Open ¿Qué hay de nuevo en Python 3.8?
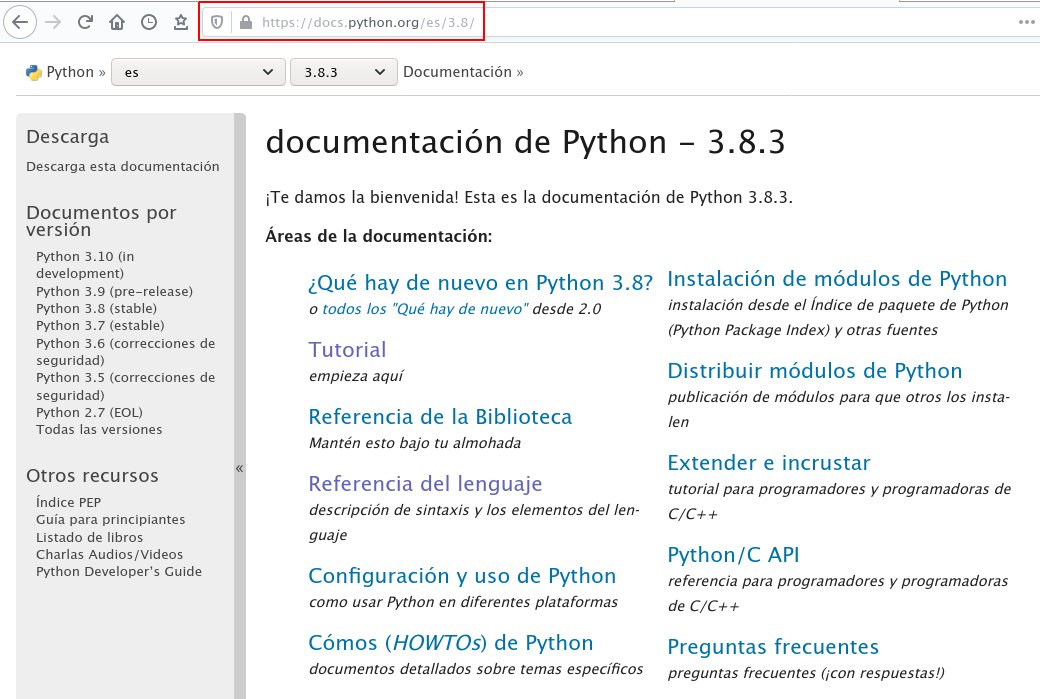Screen dimensions: 1040x699 (x=480, y=283)
